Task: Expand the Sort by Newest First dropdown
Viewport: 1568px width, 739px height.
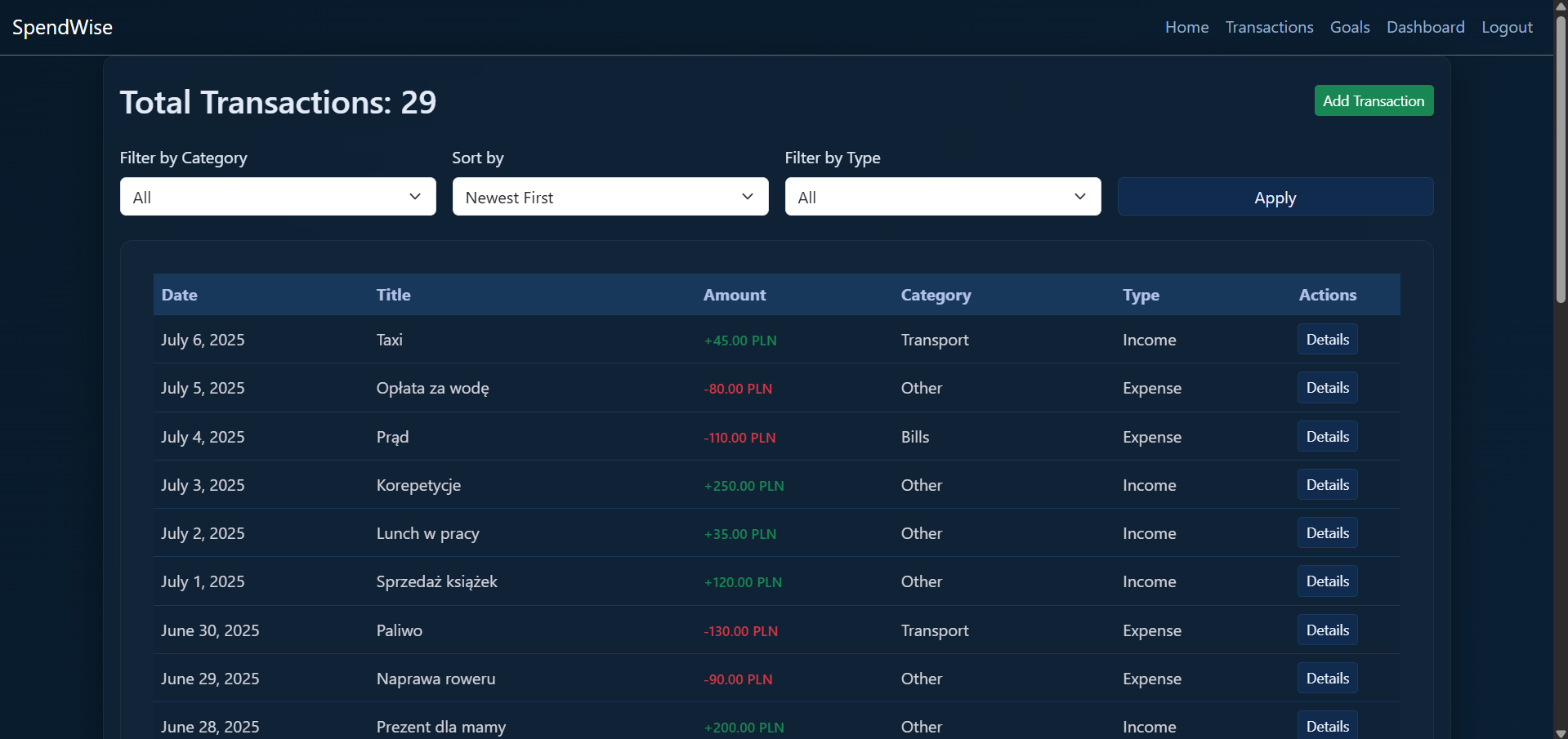Action: (610, 197)
